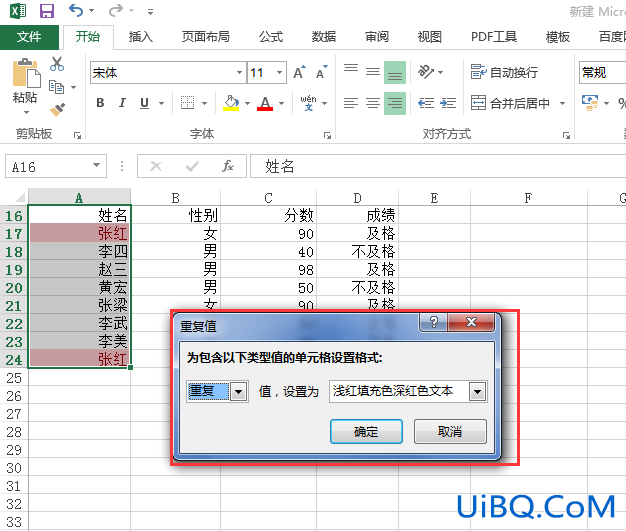Open fill color dropdown arrow
Image resolution: width=626 pixels, height=531 pixels.
(x=247, y=103)
